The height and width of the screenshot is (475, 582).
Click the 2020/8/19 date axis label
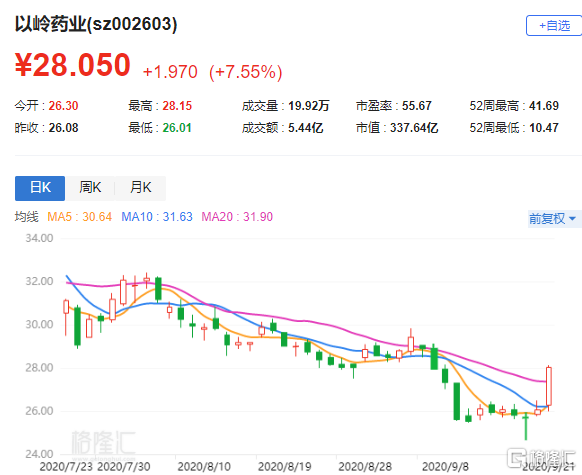(285, 467)
